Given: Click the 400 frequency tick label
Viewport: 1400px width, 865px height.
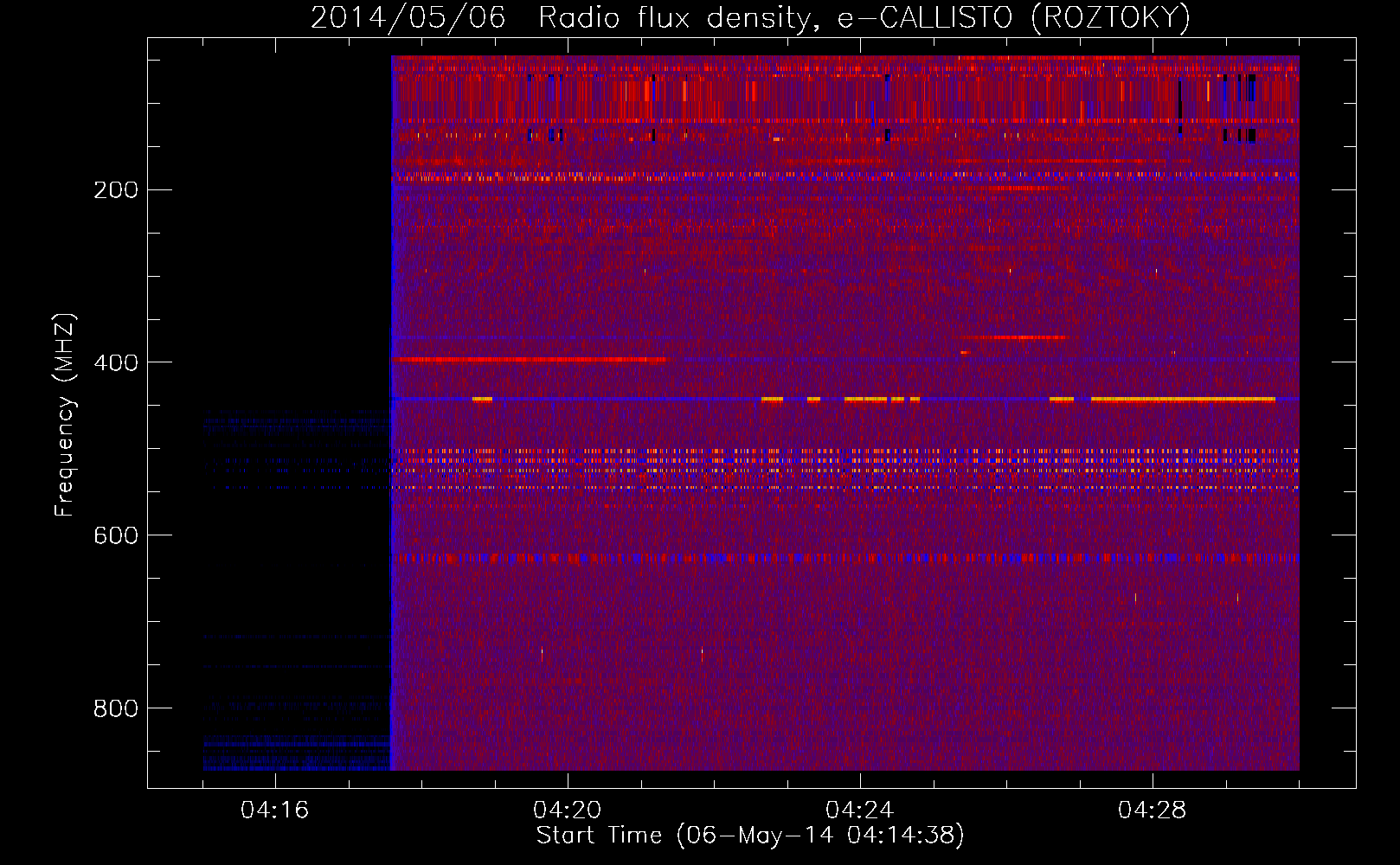Looking at the screenshot, I should click(x=116, y=363).
